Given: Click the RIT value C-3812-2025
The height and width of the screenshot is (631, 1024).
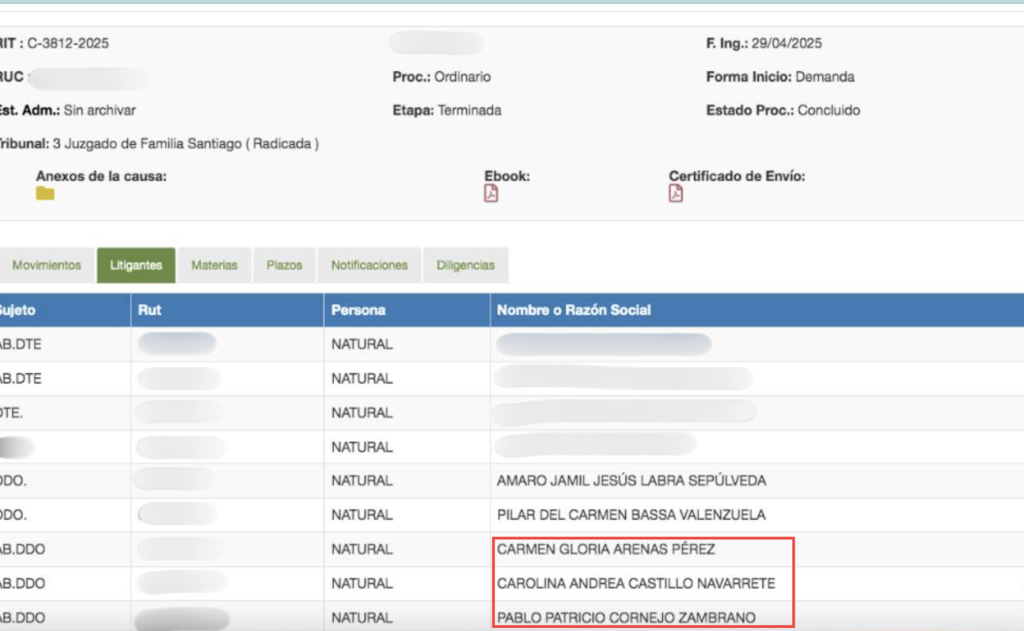Looking at the screenshot, I should point(70,44).
